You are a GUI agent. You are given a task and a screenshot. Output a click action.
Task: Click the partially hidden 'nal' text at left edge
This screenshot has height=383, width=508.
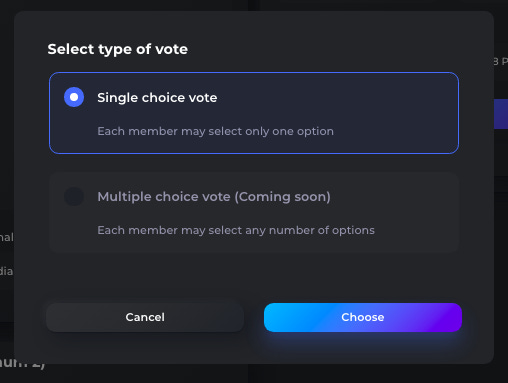7,237
